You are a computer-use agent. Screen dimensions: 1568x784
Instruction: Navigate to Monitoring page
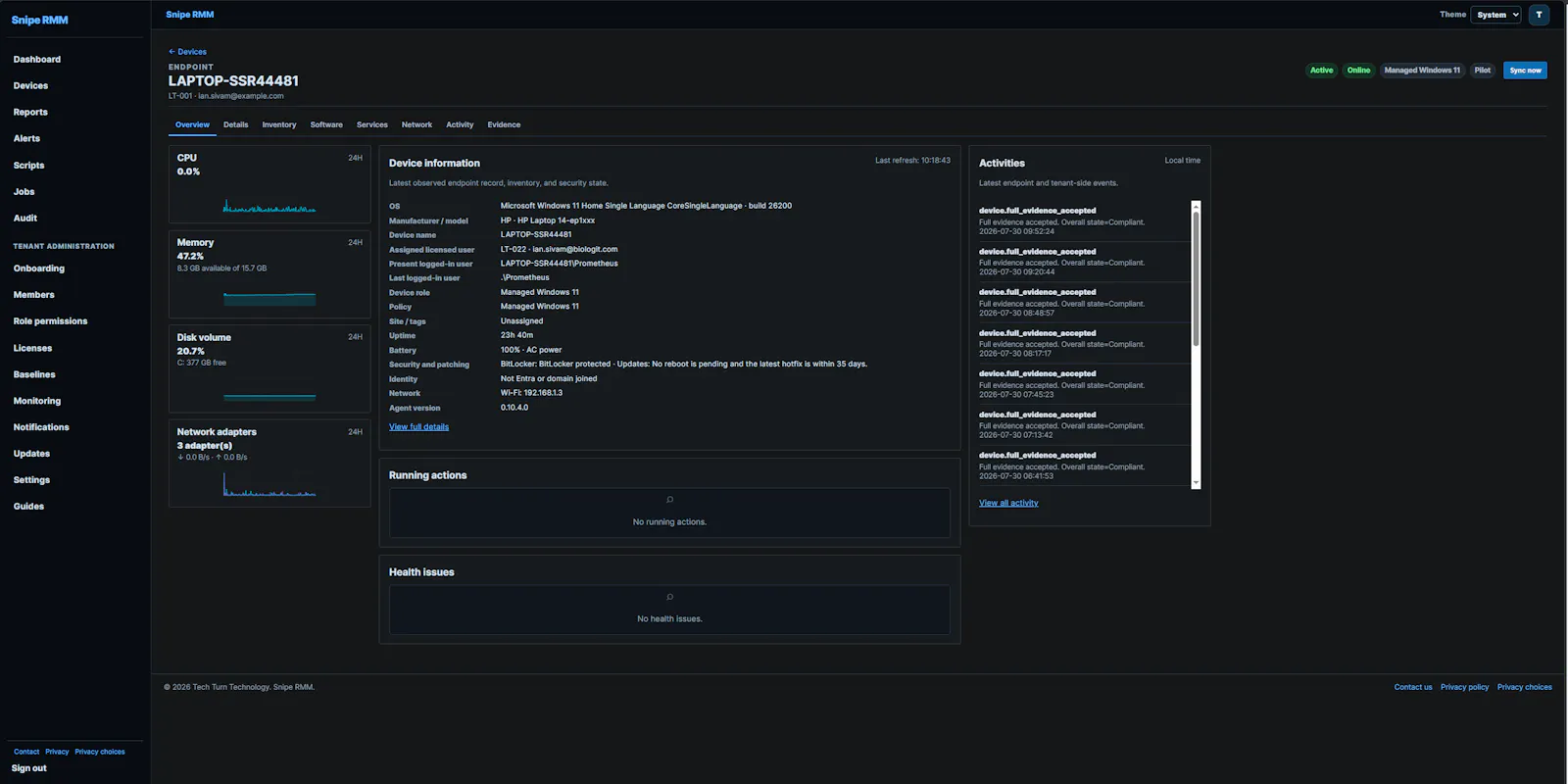(37, 401)
